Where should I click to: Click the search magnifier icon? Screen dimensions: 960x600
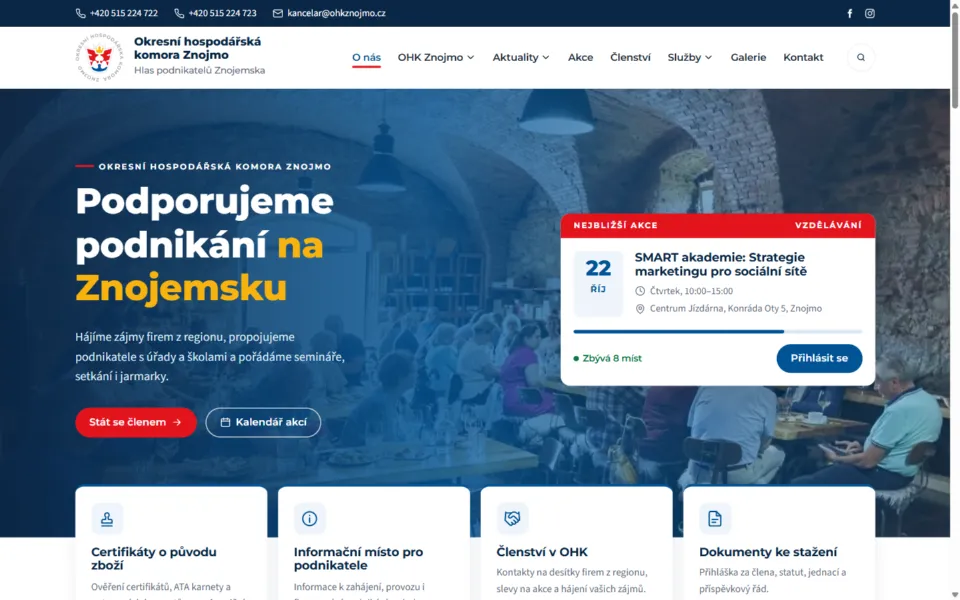(861, 58)
